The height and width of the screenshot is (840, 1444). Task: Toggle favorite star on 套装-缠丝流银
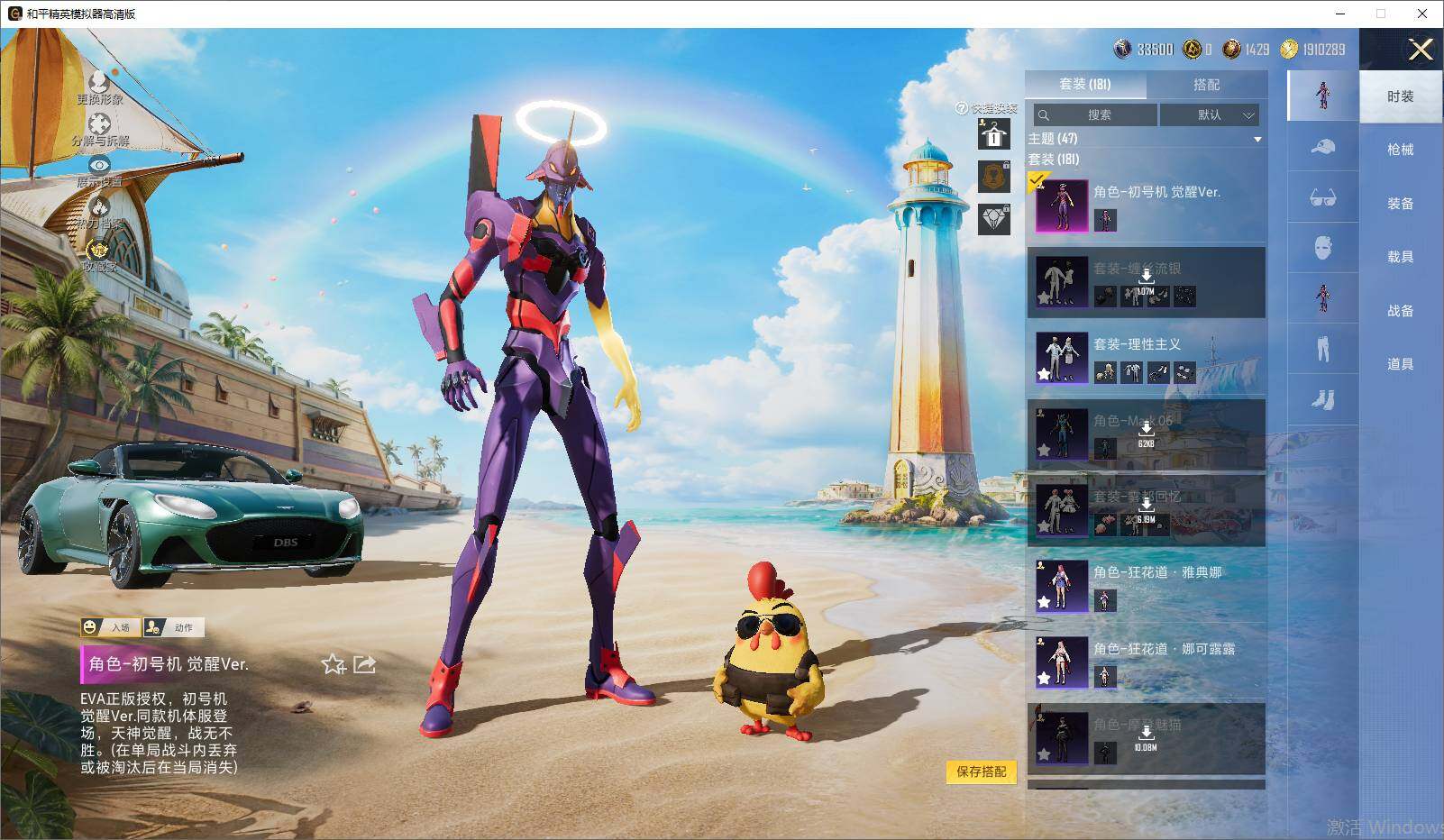pyautogui.click(x=1044, y=297)
